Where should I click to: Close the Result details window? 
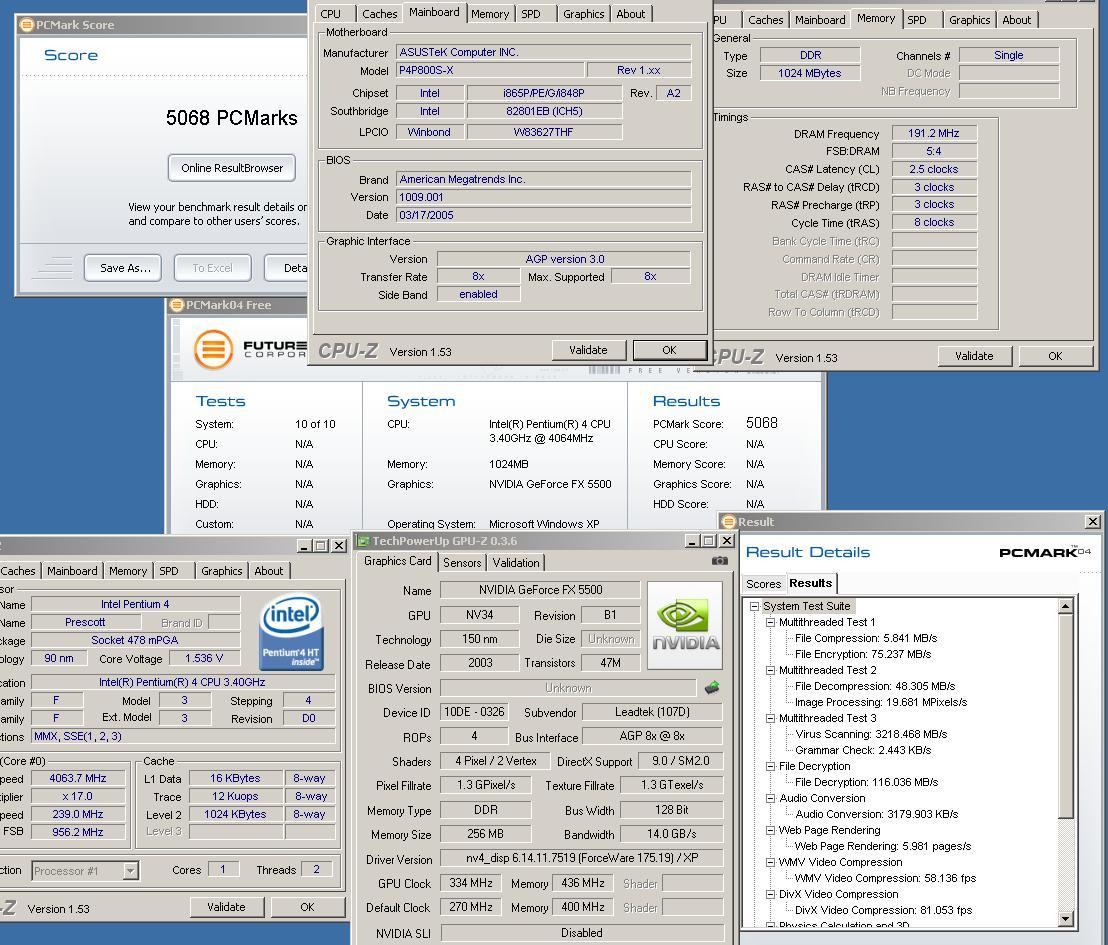tap(1093, 522)
